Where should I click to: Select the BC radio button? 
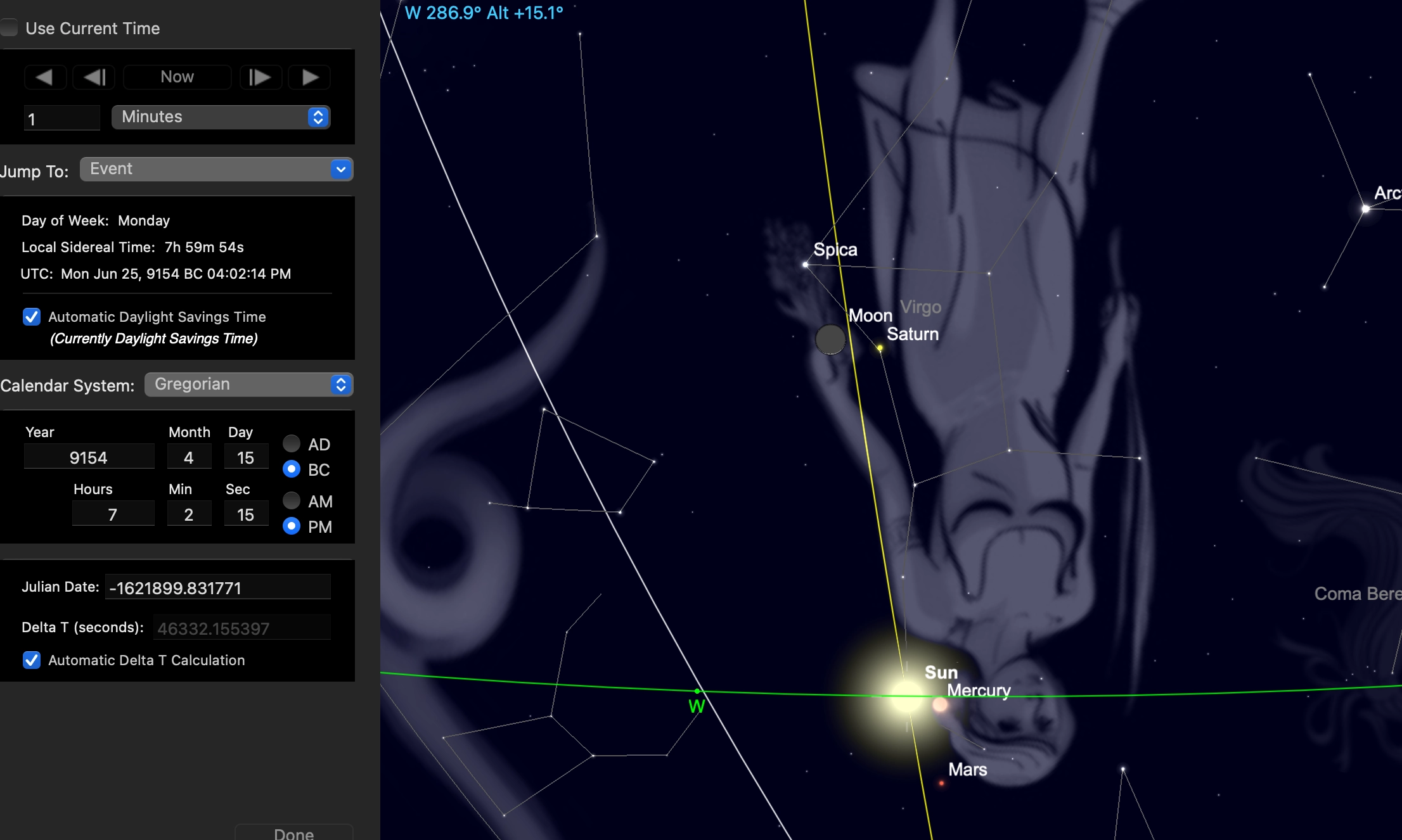[x=292, y=469]
